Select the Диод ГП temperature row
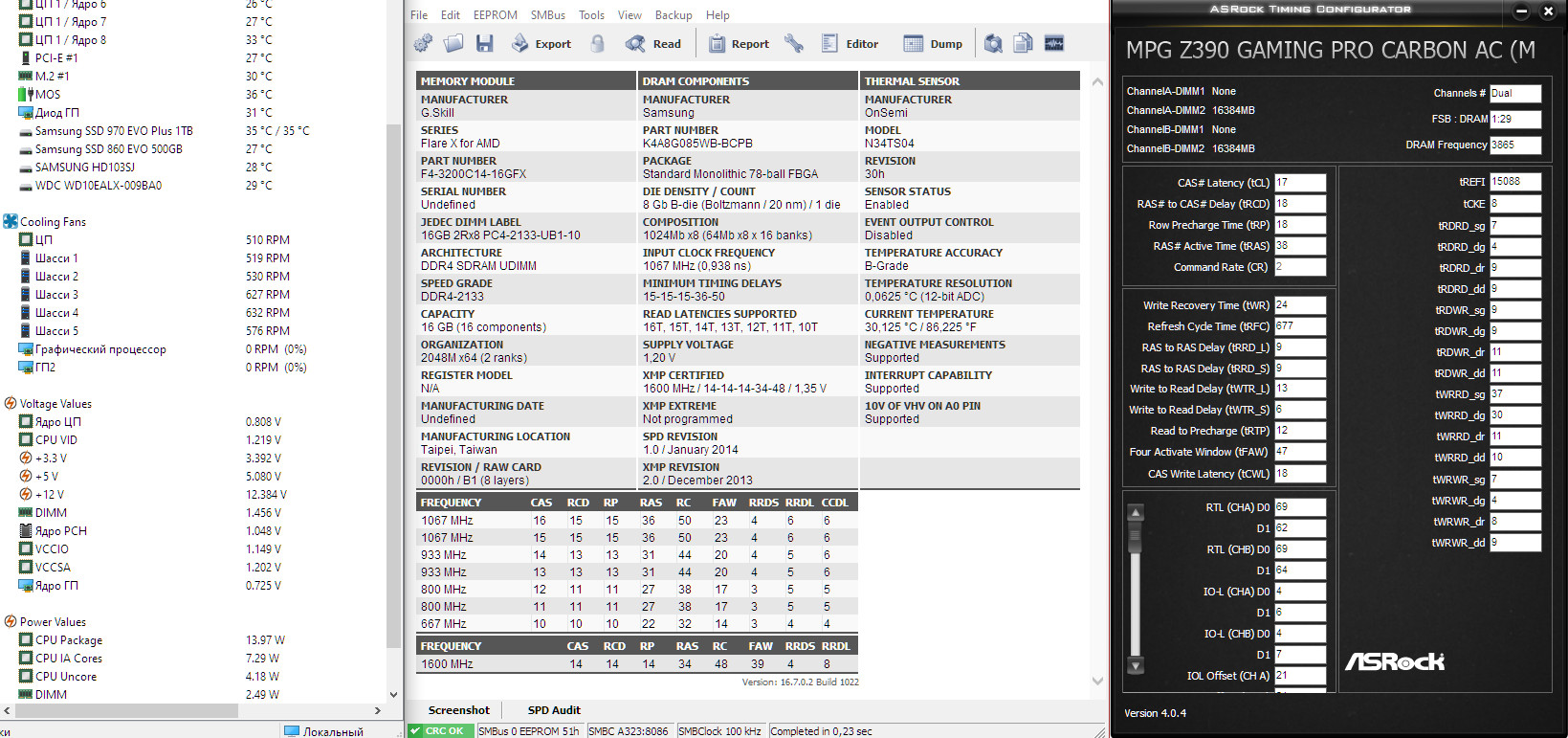Image resolution: width=1568 pixels, height=738 pixels. 145,113
